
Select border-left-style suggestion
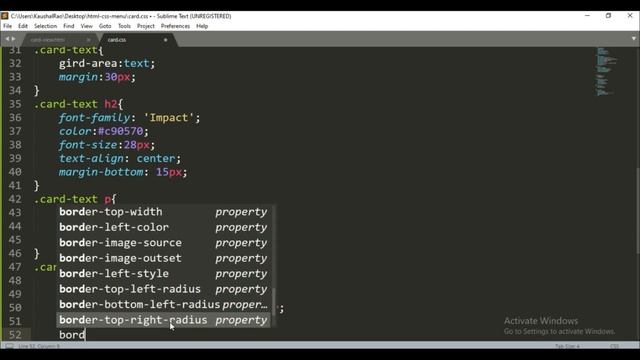tap(163, 274)
